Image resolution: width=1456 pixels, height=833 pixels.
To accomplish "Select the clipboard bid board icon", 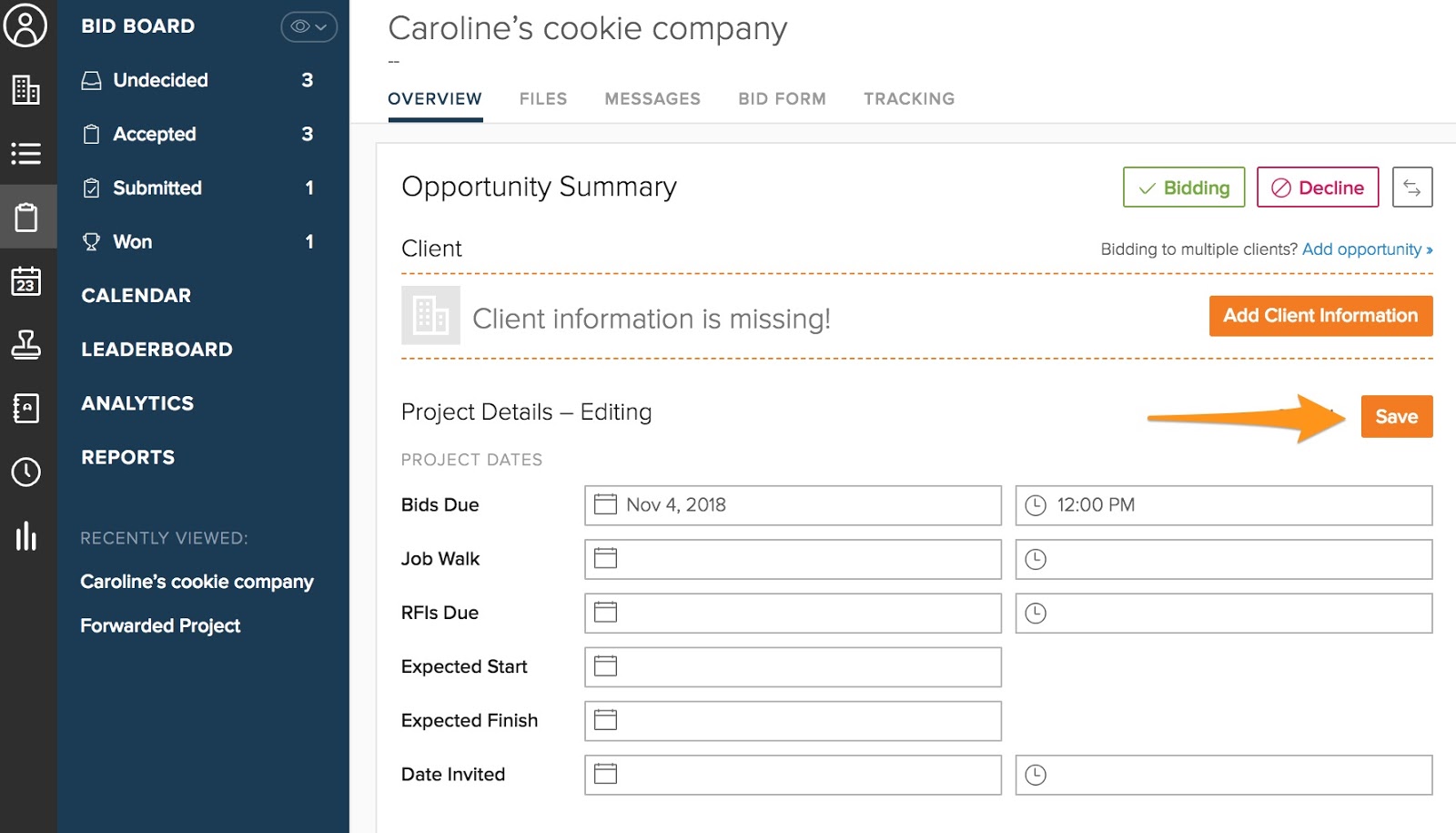I will [26, 217].
